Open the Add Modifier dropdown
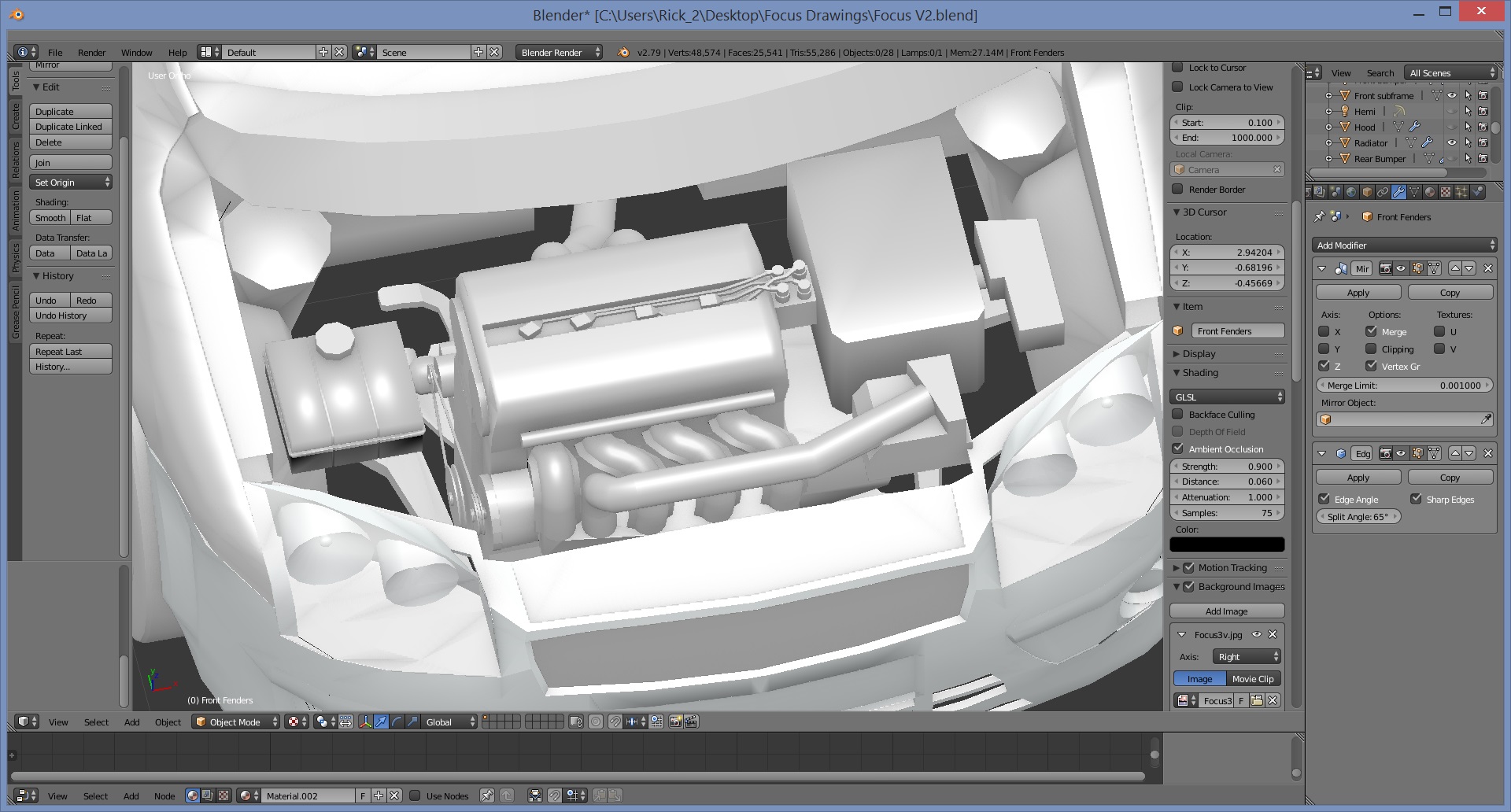Screen dimensions: 1511x812 (x=1405, y=245)
